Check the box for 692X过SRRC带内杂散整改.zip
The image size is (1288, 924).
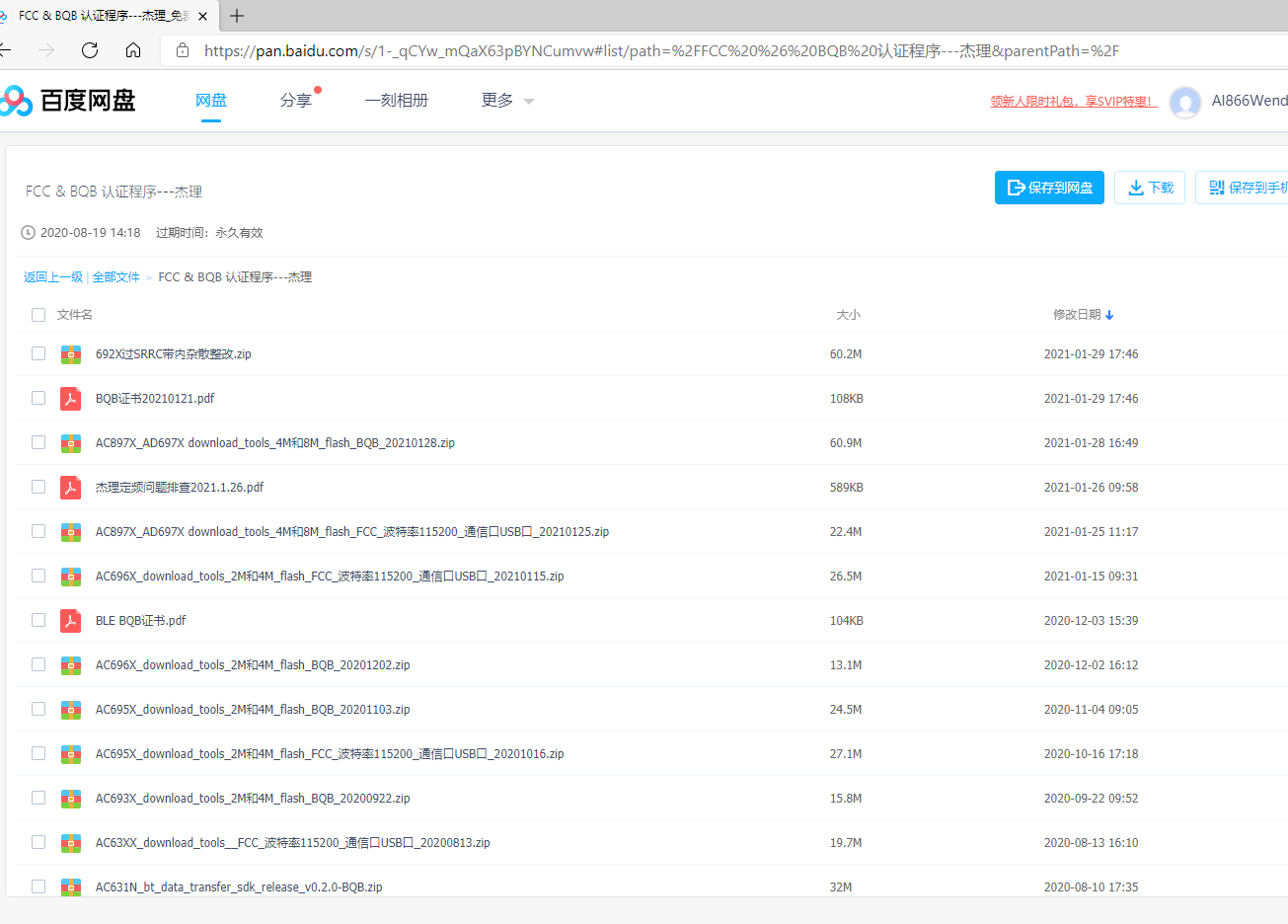38,353
